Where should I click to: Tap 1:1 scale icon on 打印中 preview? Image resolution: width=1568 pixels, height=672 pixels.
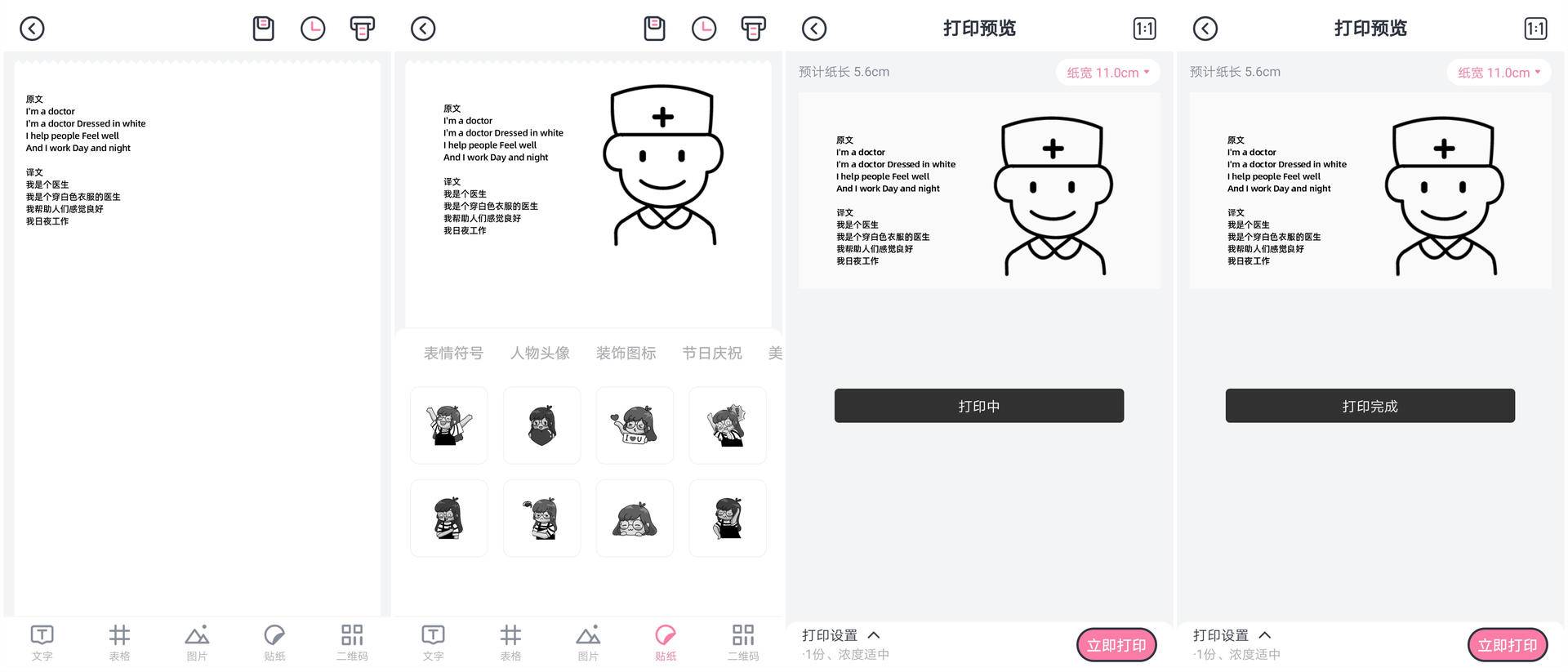1144,29
